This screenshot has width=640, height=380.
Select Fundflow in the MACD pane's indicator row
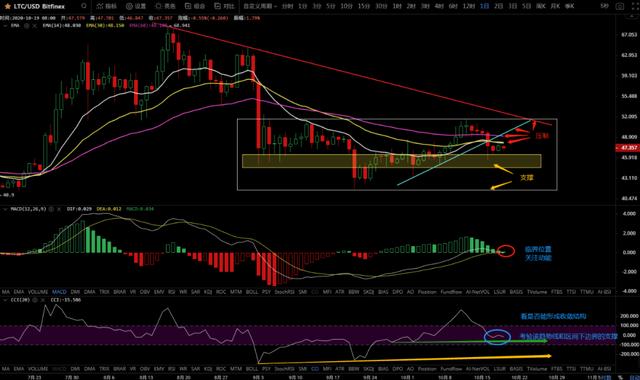tap(451, 292)
